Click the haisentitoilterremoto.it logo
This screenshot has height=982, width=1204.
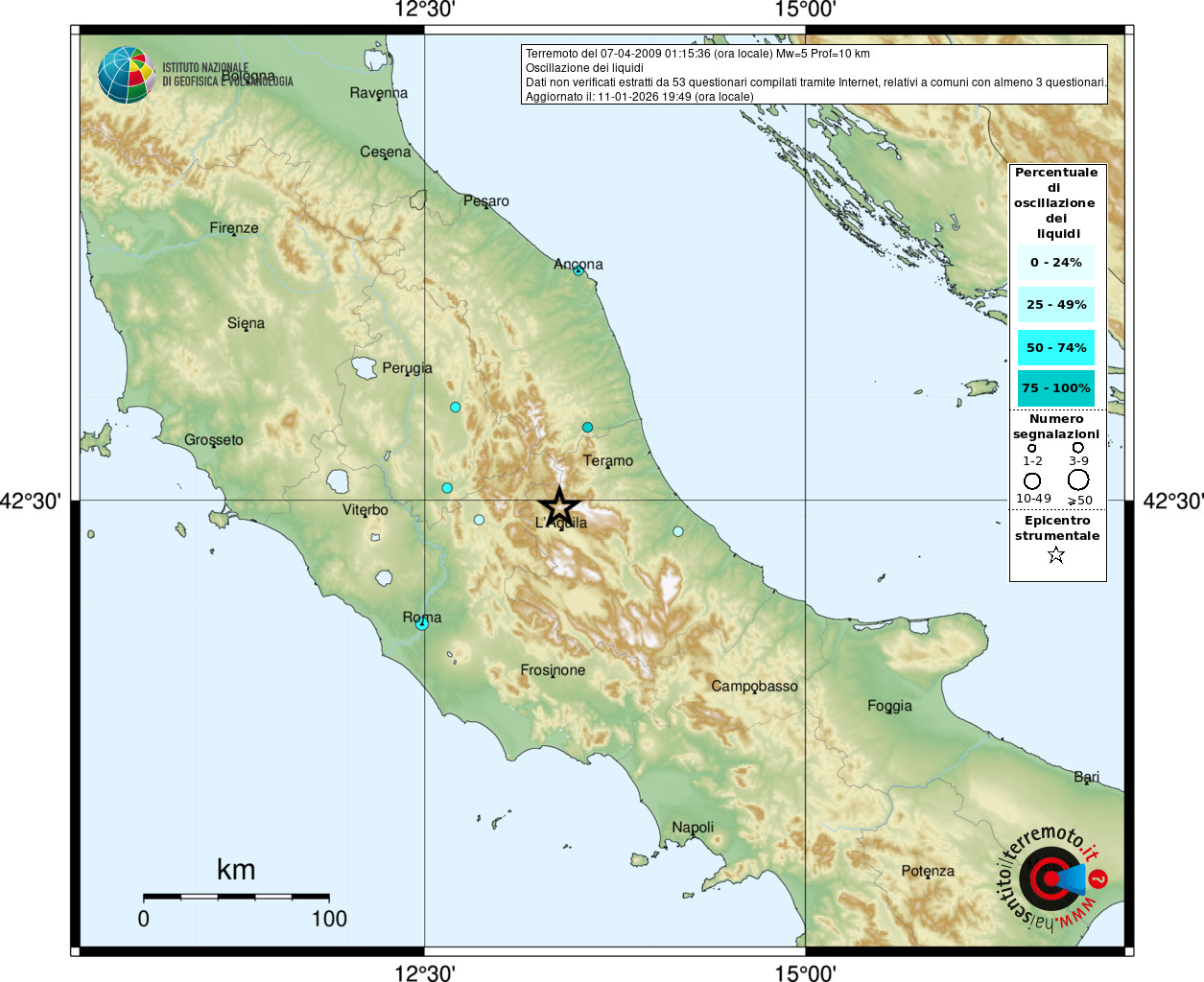1052,880
